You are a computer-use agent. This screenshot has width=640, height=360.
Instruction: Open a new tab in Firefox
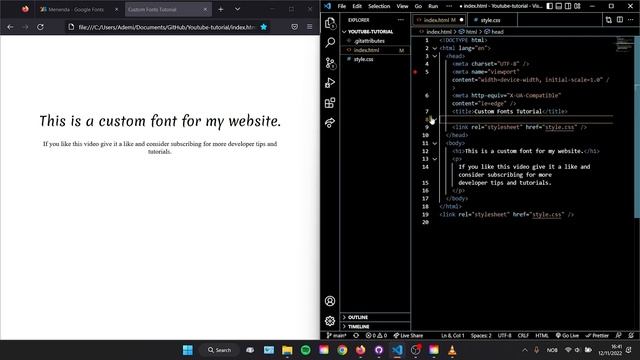click(221, 9)
